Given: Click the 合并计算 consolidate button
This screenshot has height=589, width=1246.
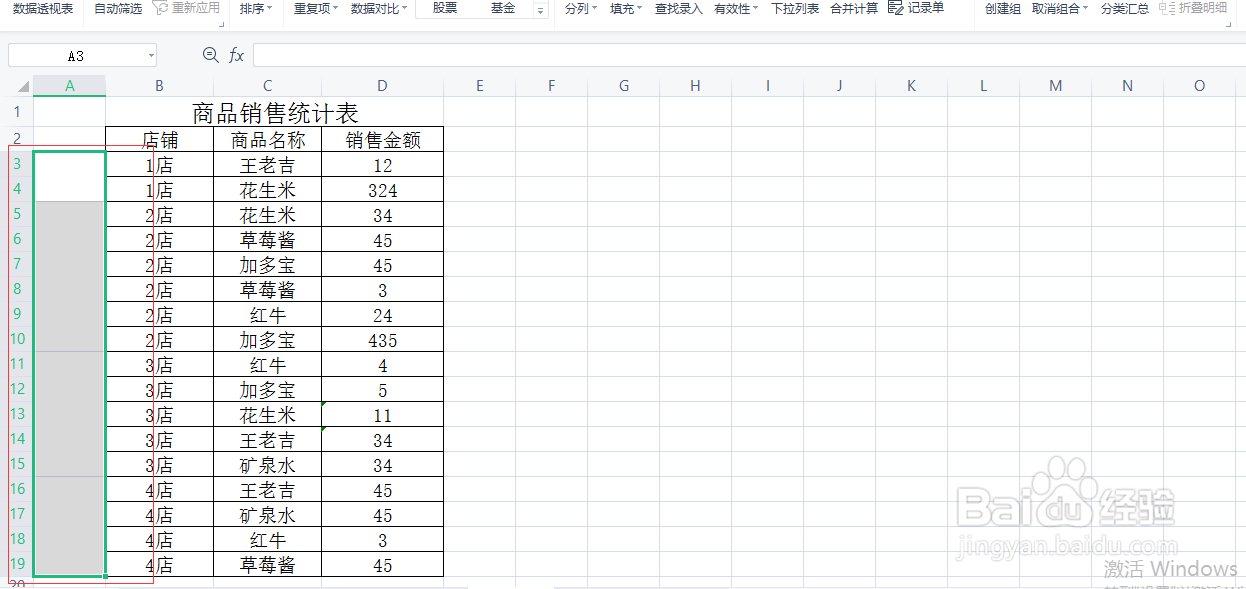Looking at the screenshot, I should [x=854, y=8].
